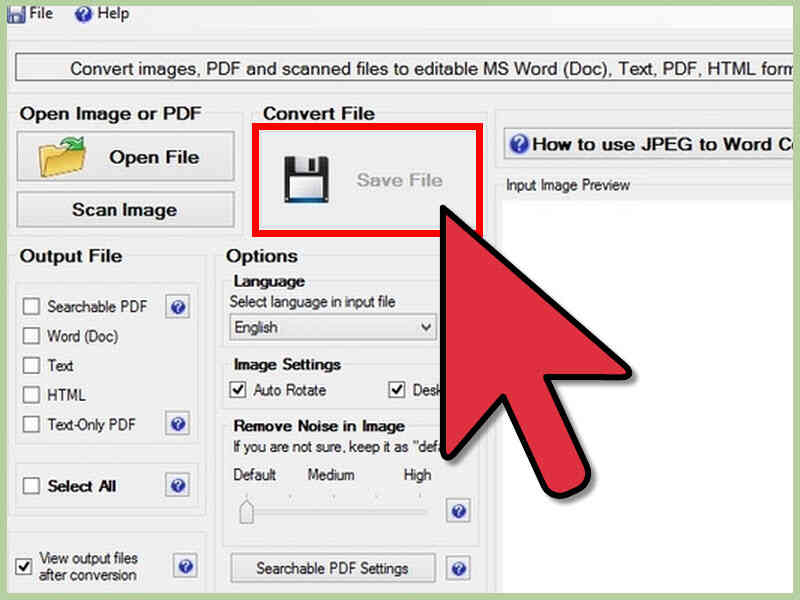800x600 pixels.
Task: Click the help icon beside Searchable PDF
Action: pyautogui.click(x=177, y=307)
